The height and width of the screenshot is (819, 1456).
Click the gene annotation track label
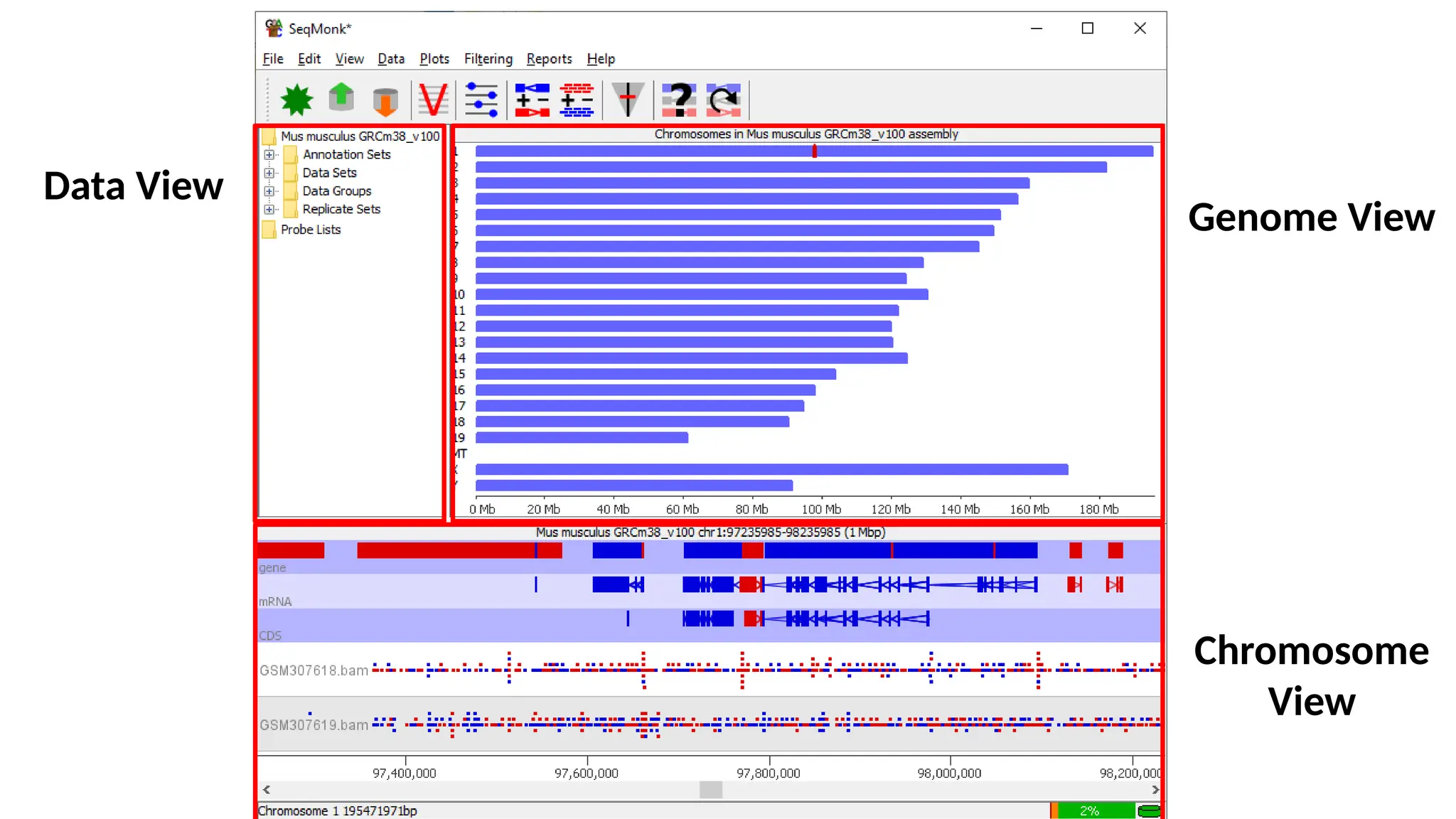point(272,568)
